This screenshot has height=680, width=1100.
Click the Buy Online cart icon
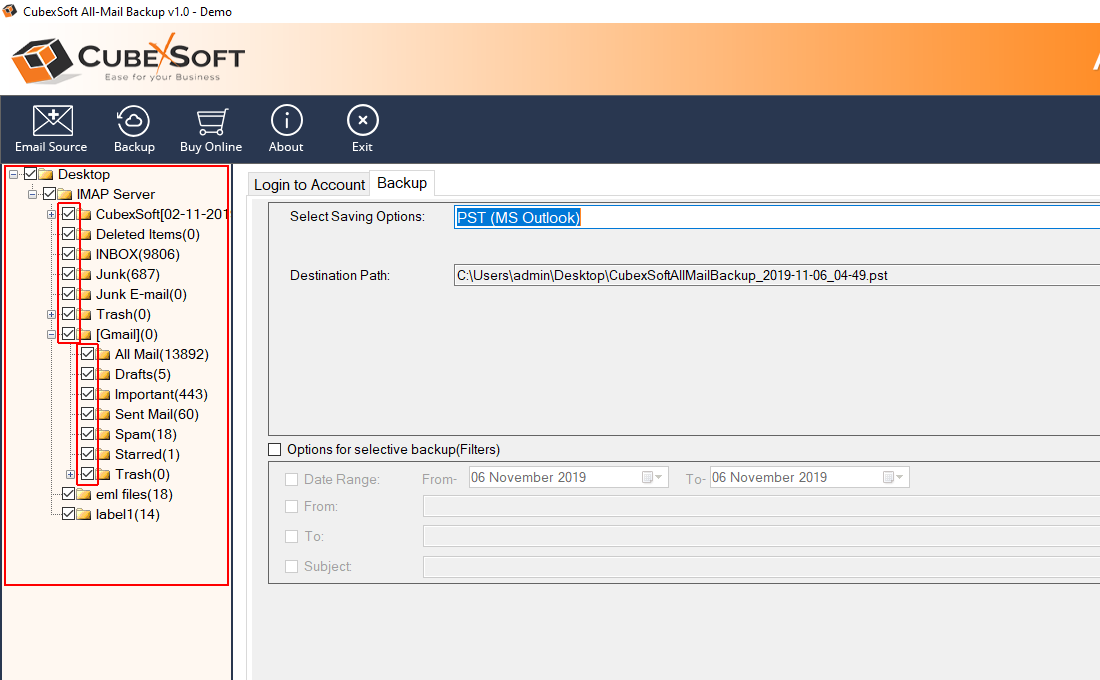pos(210,121)
